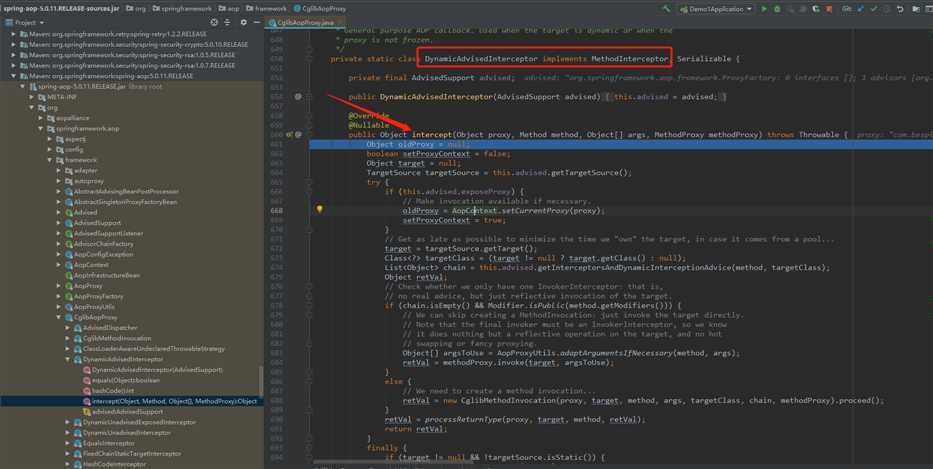Set breakpoint at line 668 gutter
This screenshot has height=469, width=933.
298,211
